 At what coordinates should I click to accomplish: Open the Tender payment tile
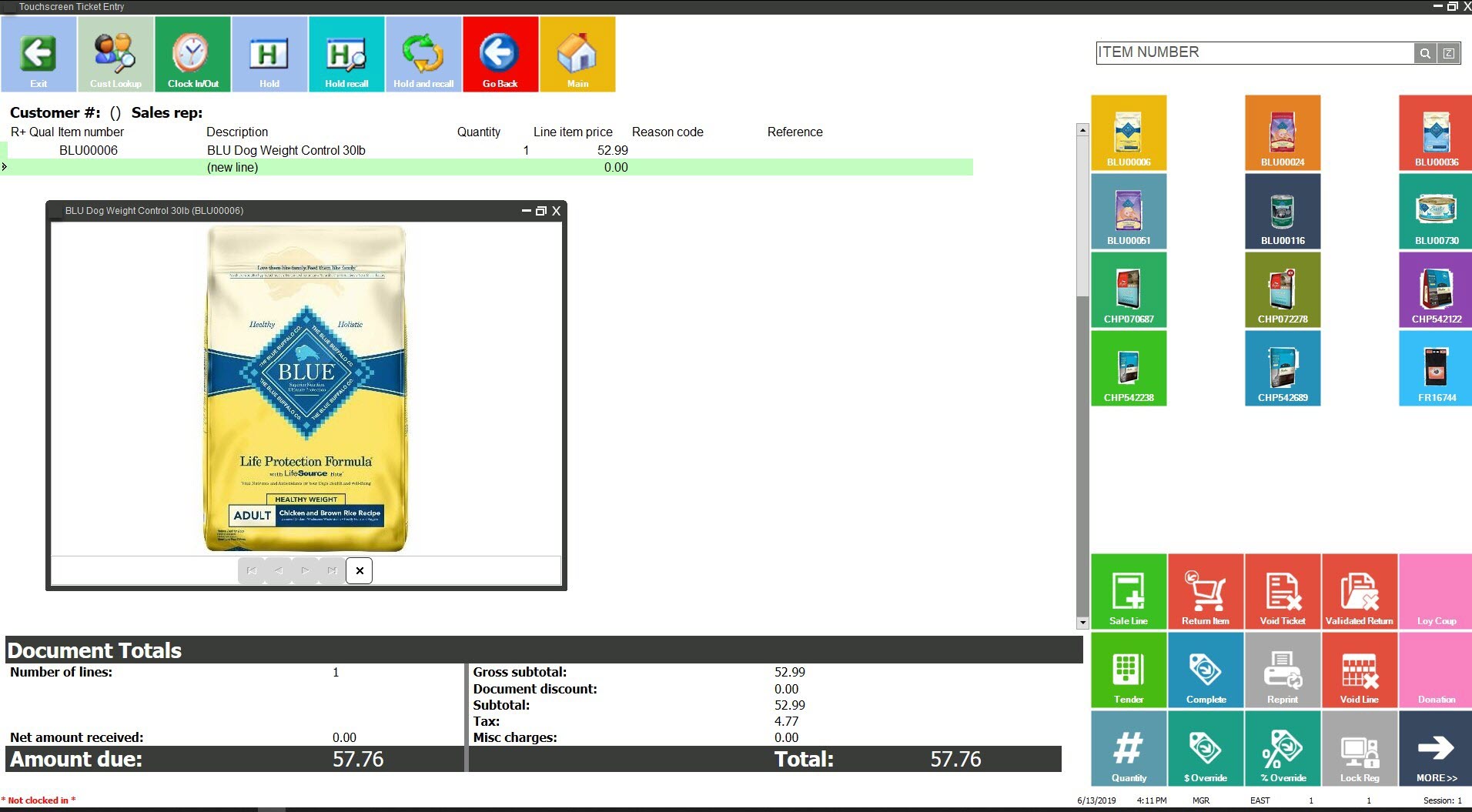(1128, 670)
